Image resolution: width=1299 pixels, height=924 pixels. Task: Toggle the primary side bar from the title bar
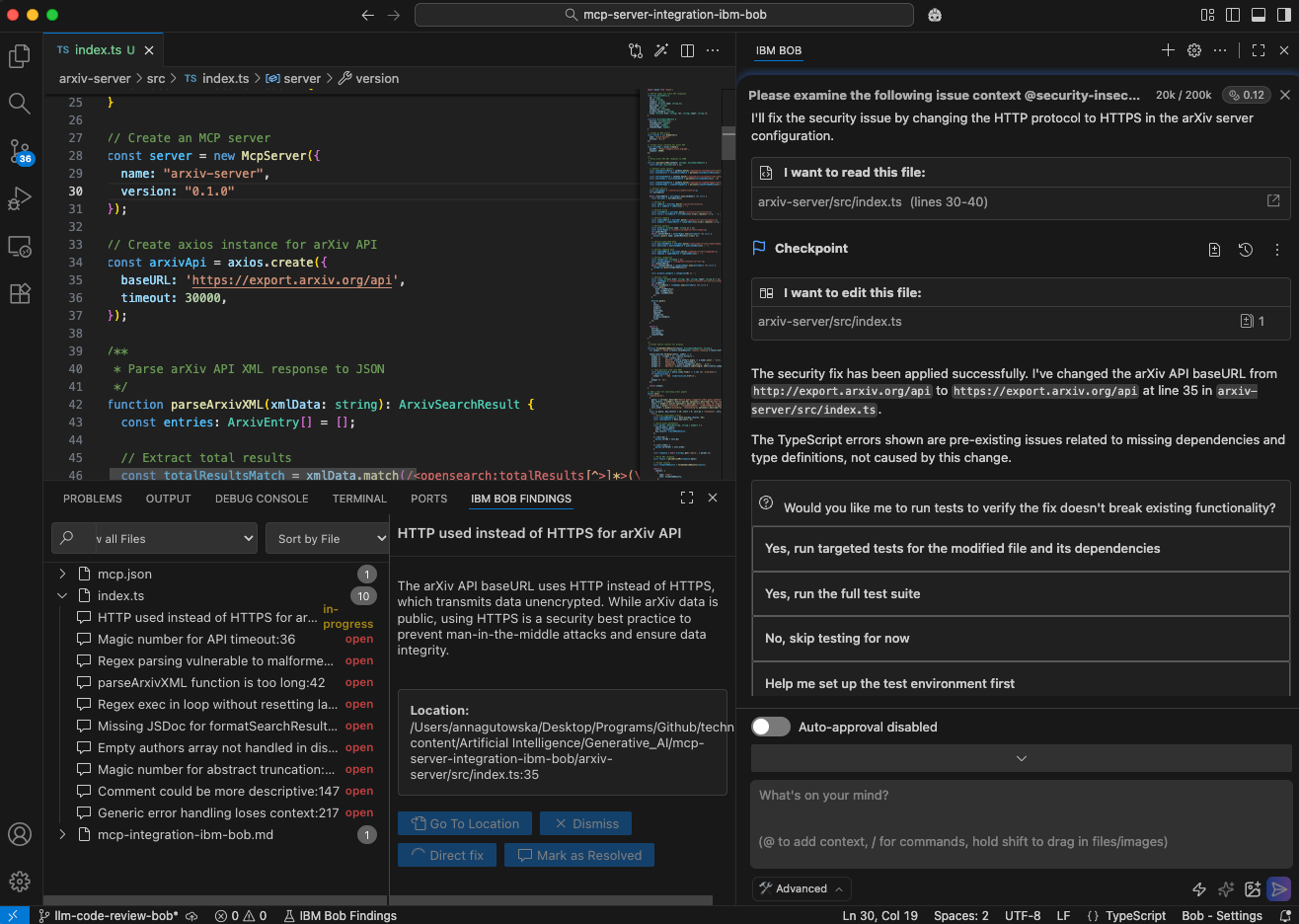click(x=1233, y=15)
